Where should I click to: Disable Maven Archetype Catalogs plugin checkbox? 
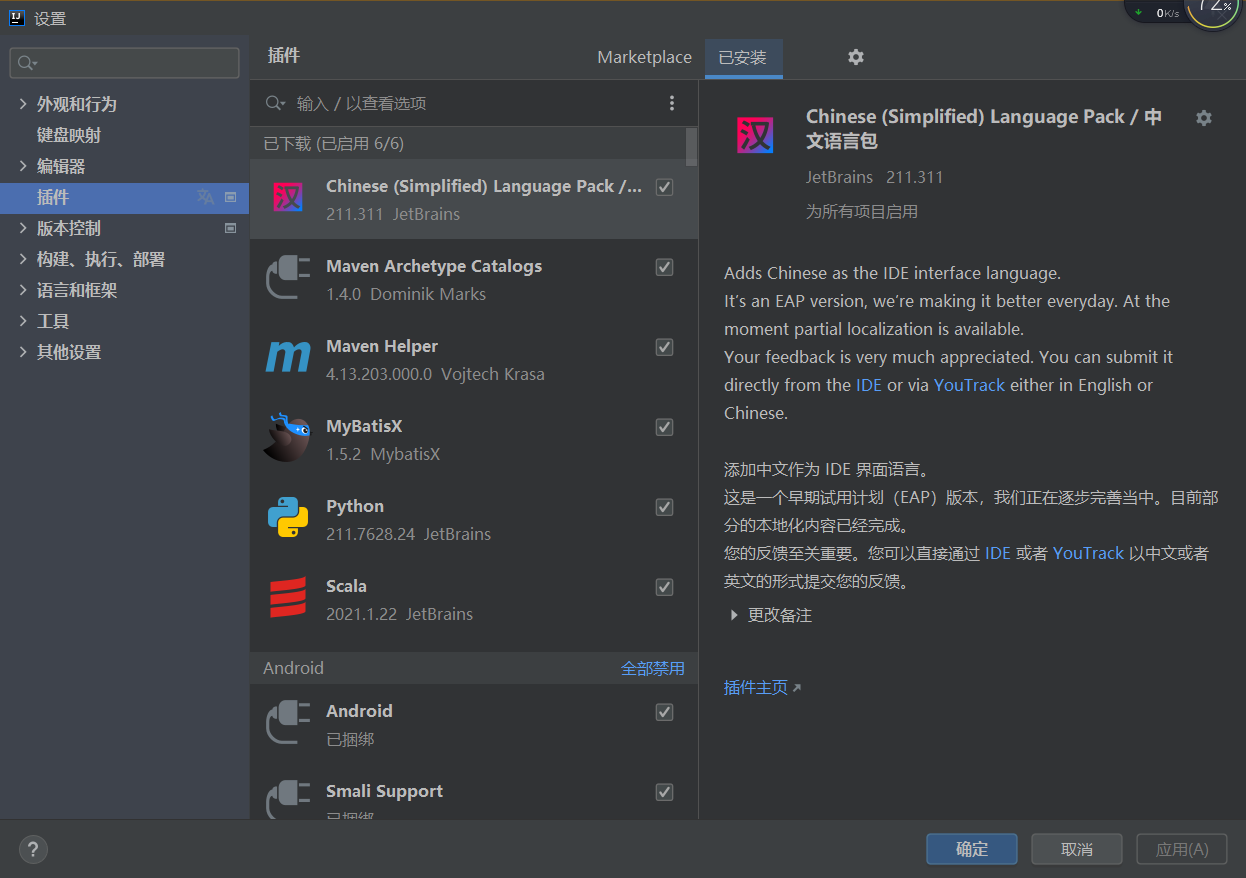pos(664,267)
